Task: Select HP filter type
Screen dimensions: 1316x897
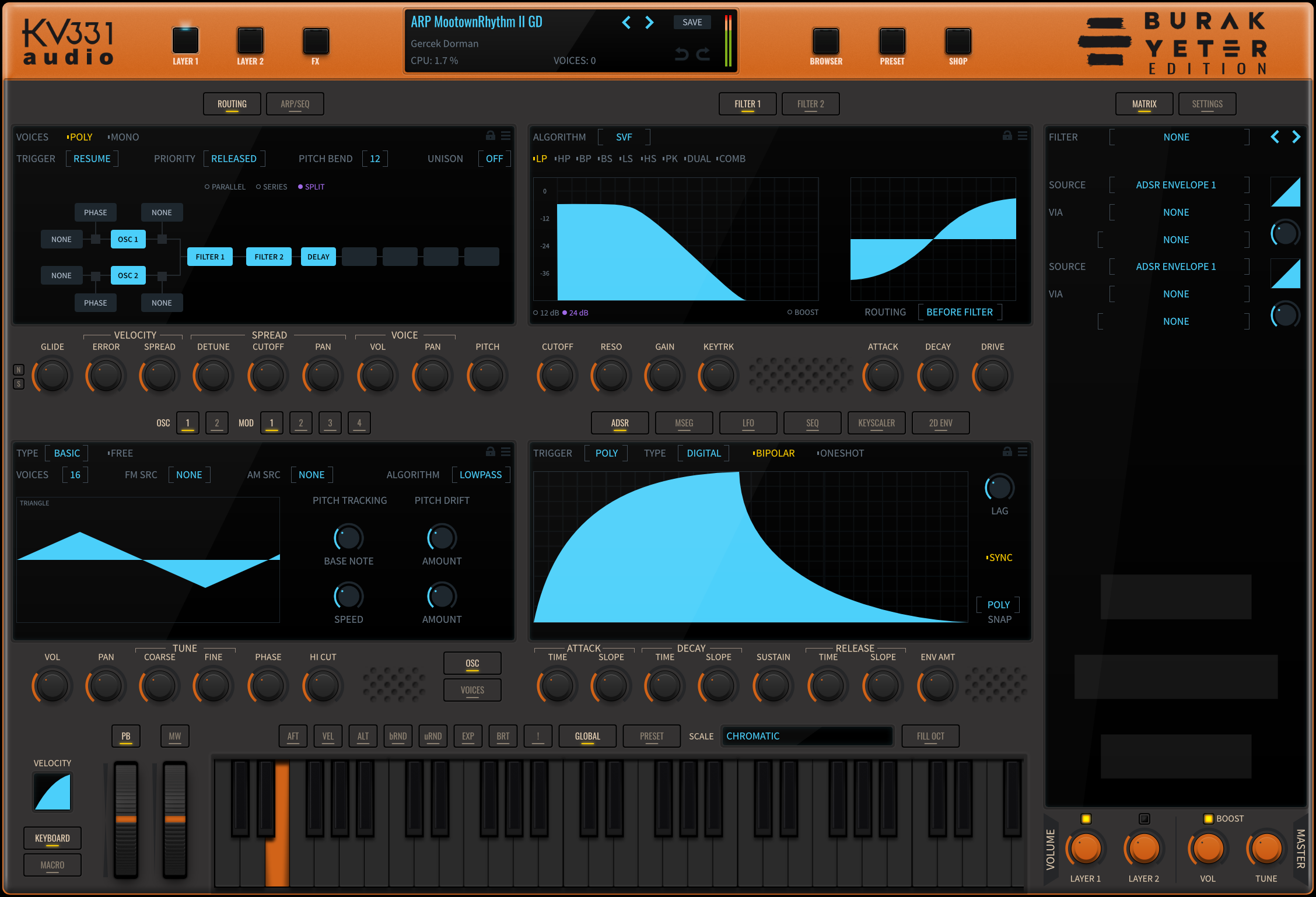Action: (562, 159)
